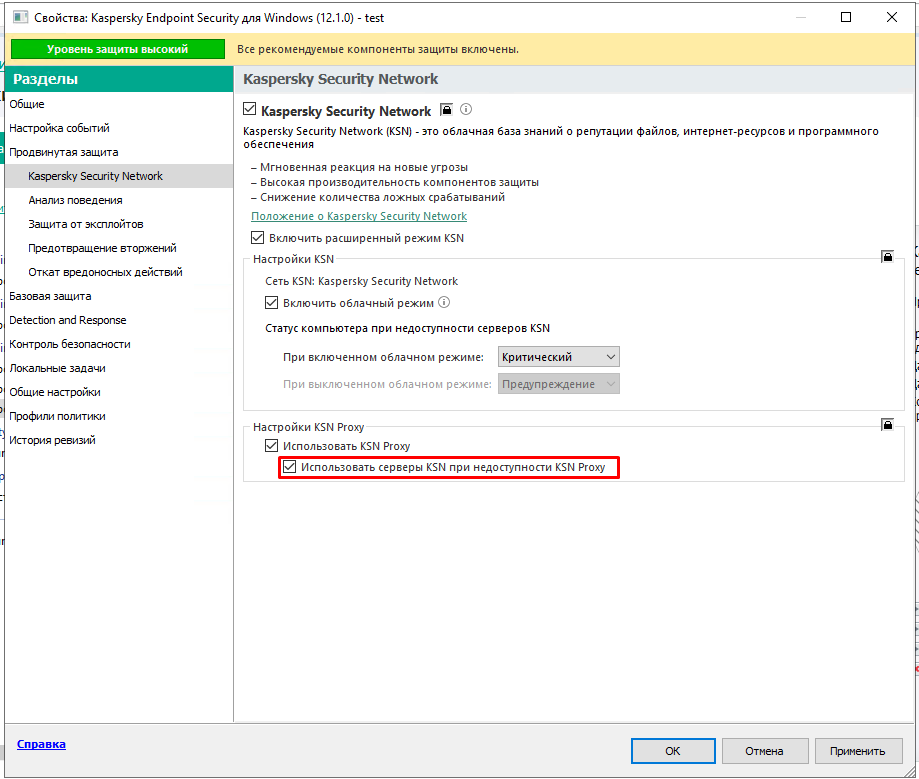Open the Настройка событий section
The image size is (919, 779).
[x=119, y=128]
